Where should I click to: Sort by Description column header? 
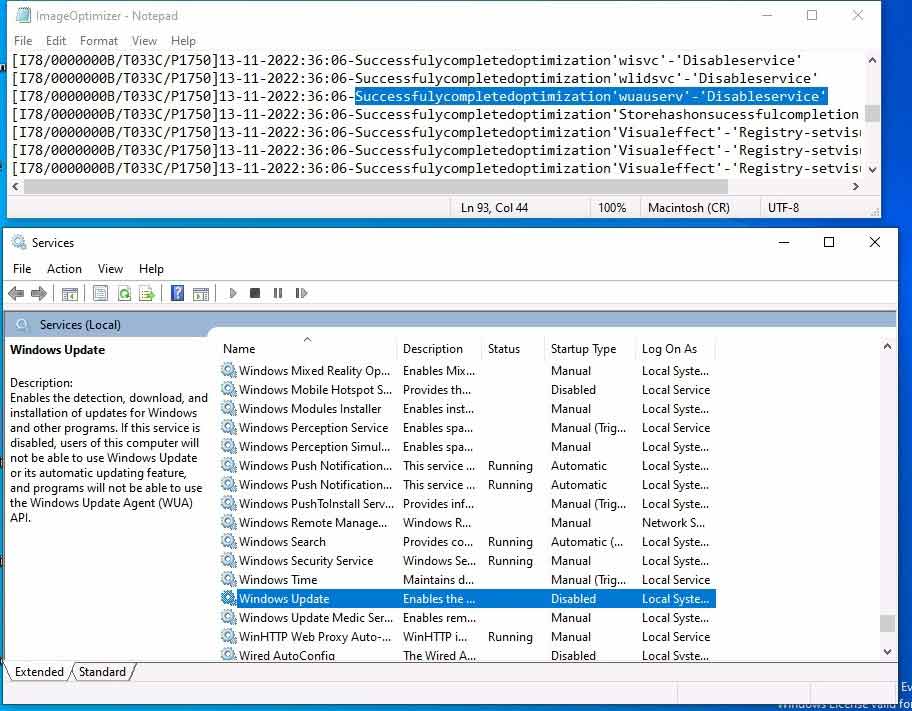pyautogui.click(x=439, y=349)
